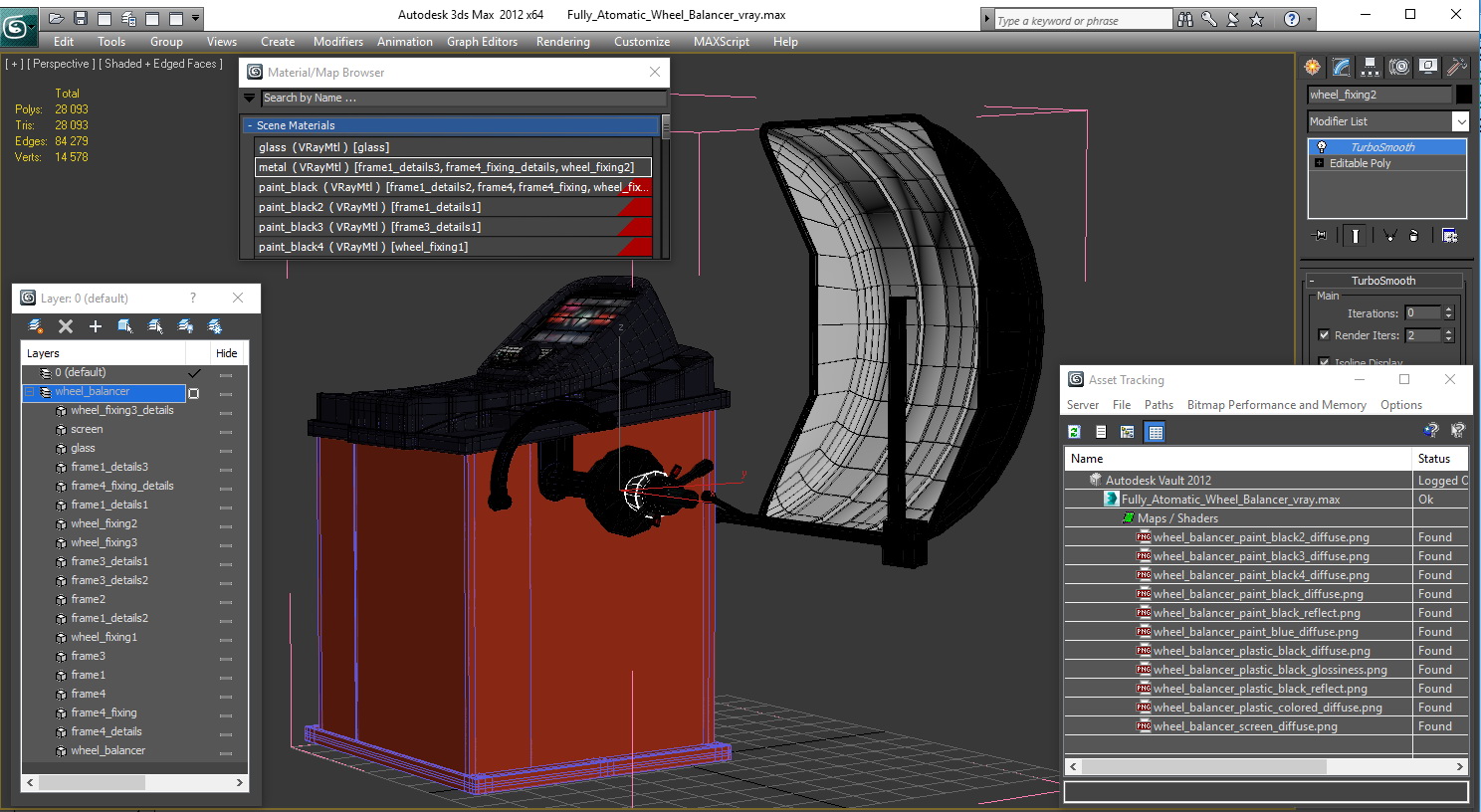This screenshot has height=812, width=1481.
Task: Open the Rendering menu
Action: tap(563, 42)
